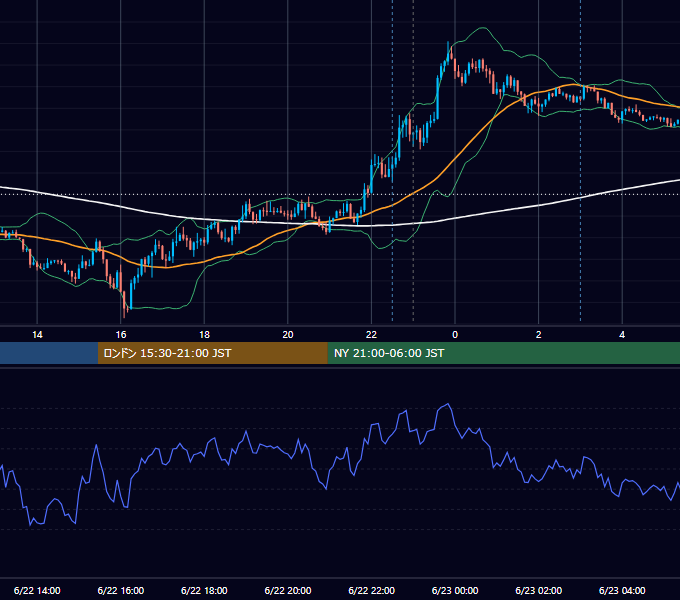Click the 20 hour axis label
680x600 pixels.
[x=288, y=335]
